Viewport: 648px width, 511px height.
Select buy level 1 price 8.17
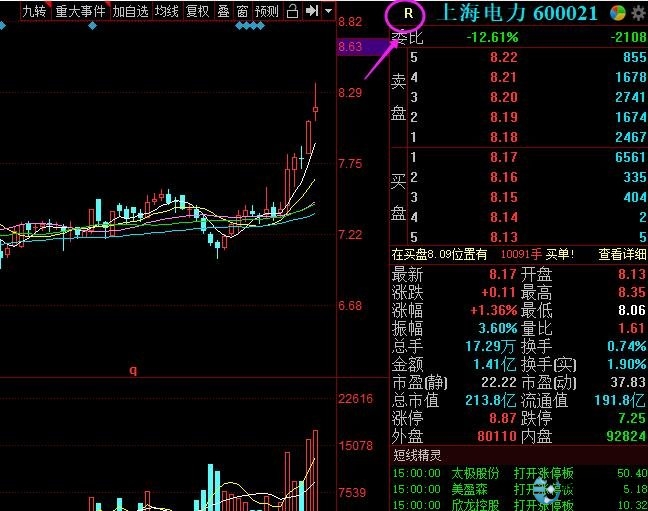(504, 157)
